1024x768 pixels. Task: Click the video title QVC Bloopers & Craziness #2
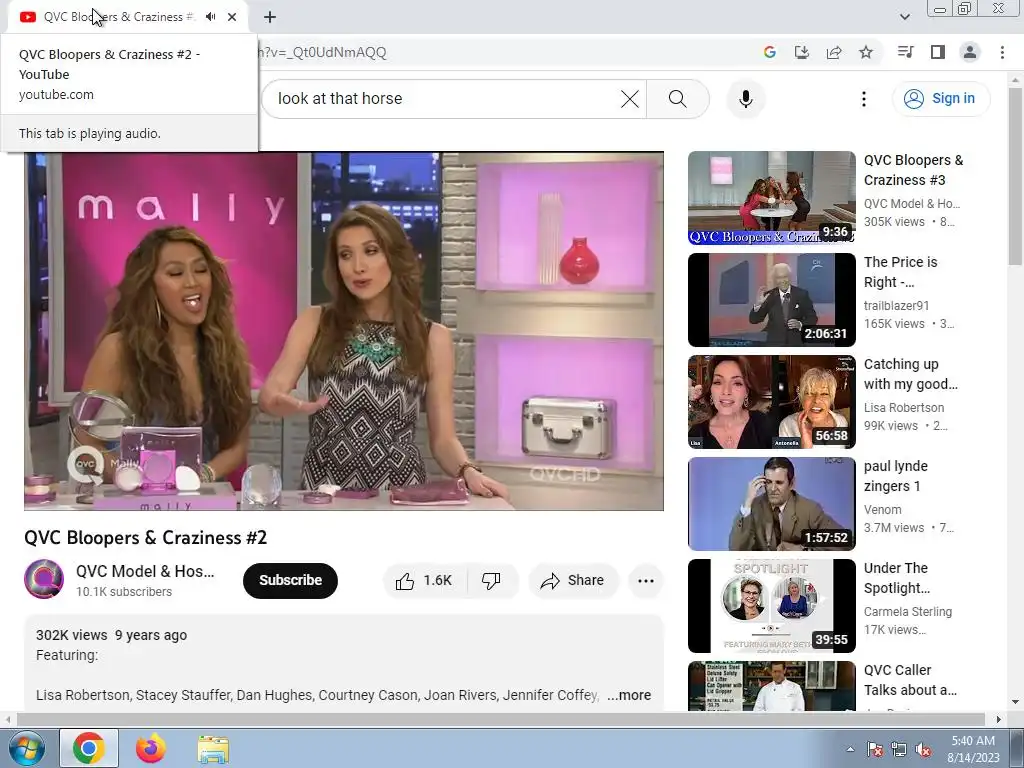click(x=146, y=537)
